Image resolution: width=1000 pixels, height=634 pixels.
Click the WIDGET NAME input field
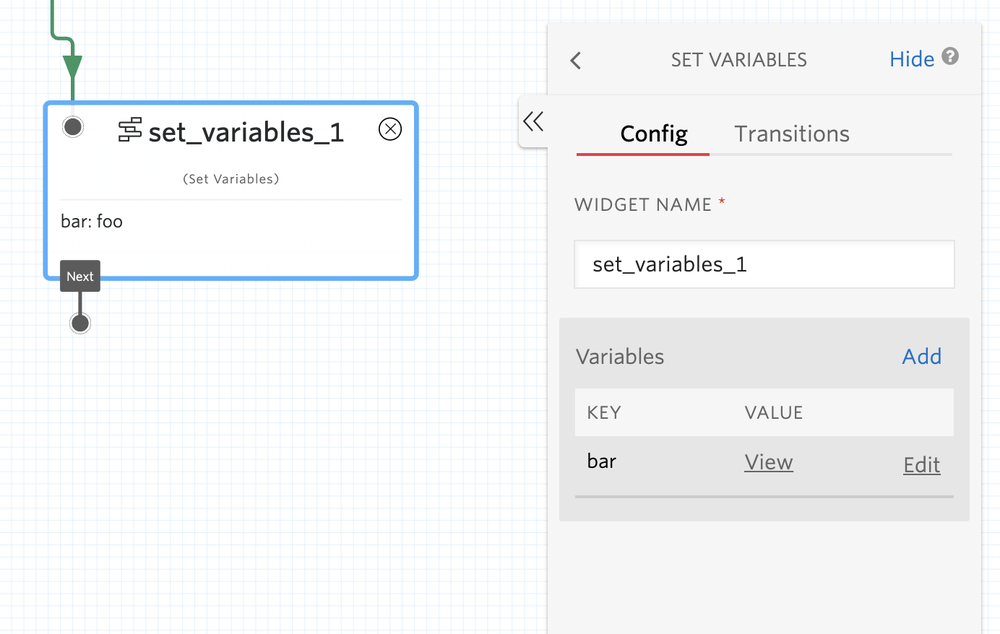click(x=764, y=264)
